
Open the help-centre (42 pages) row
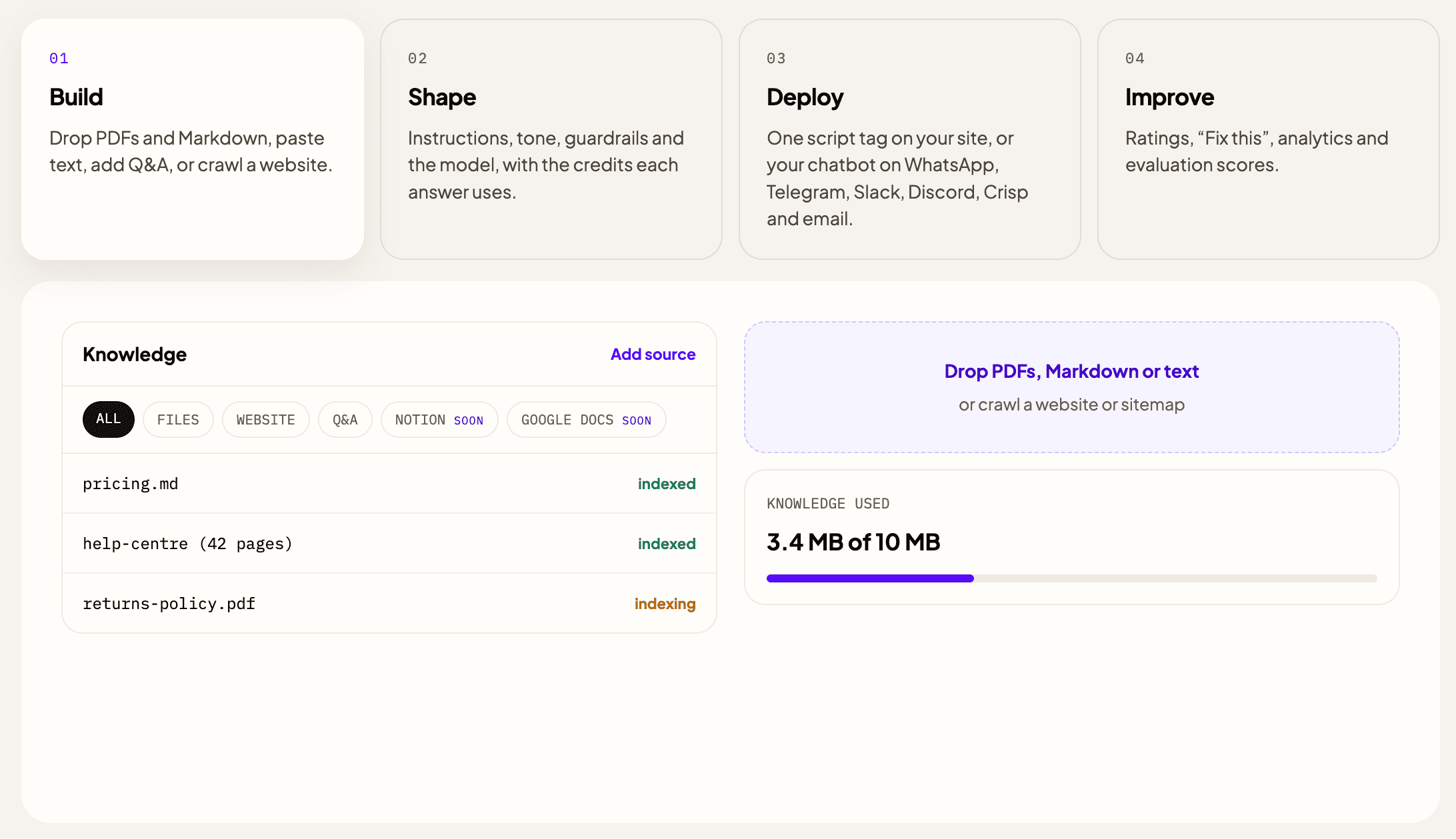click(x=389, y=544)
